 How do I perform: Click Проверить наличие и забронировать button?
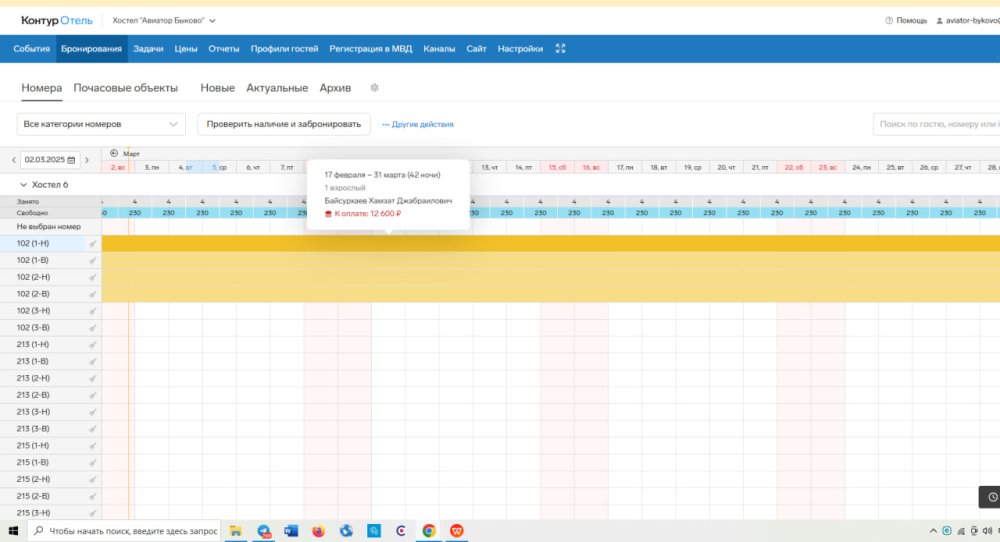(x=284, y=124)
